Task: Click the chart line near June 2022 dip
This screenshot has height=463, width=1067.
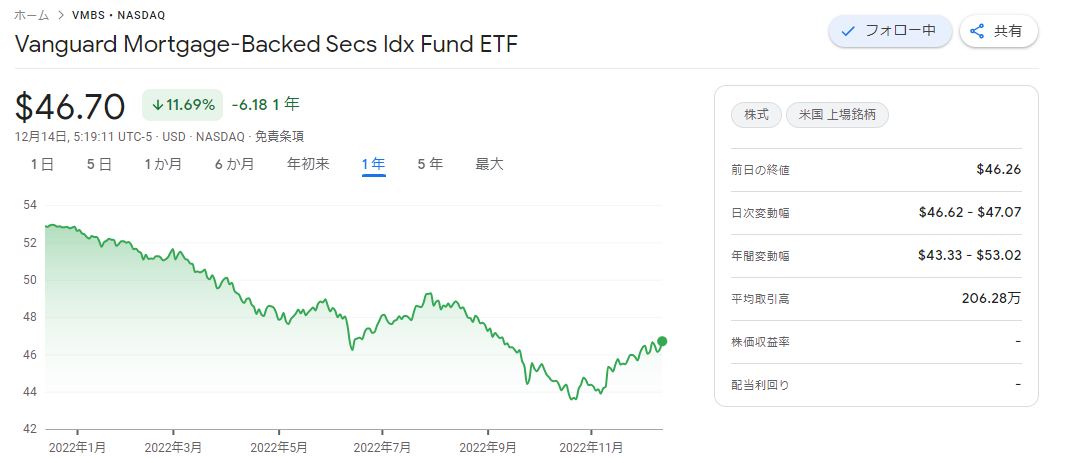Action: 352,349
